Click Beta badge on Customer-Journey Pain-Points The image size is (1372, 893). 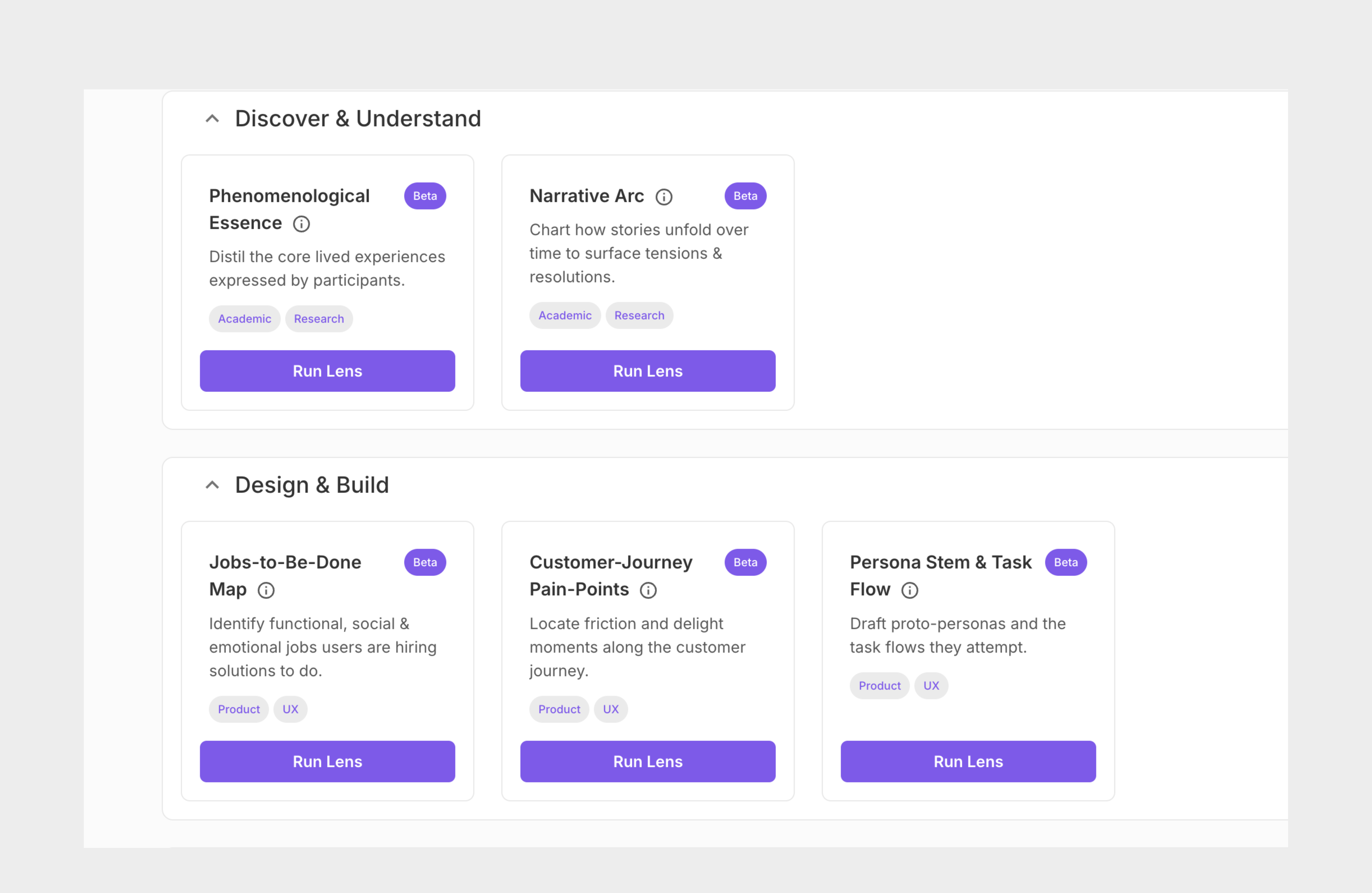tap(745, 562)
